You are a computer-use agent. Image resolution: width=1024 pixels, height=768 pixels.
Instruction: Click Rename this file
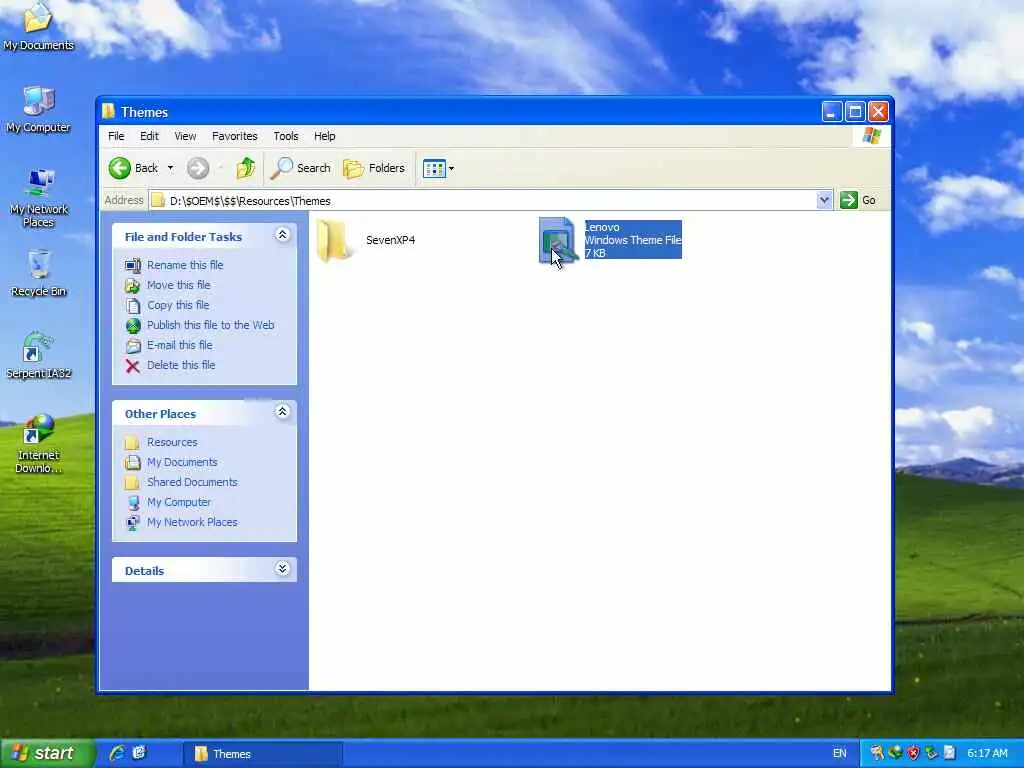[x=185, y=264]
